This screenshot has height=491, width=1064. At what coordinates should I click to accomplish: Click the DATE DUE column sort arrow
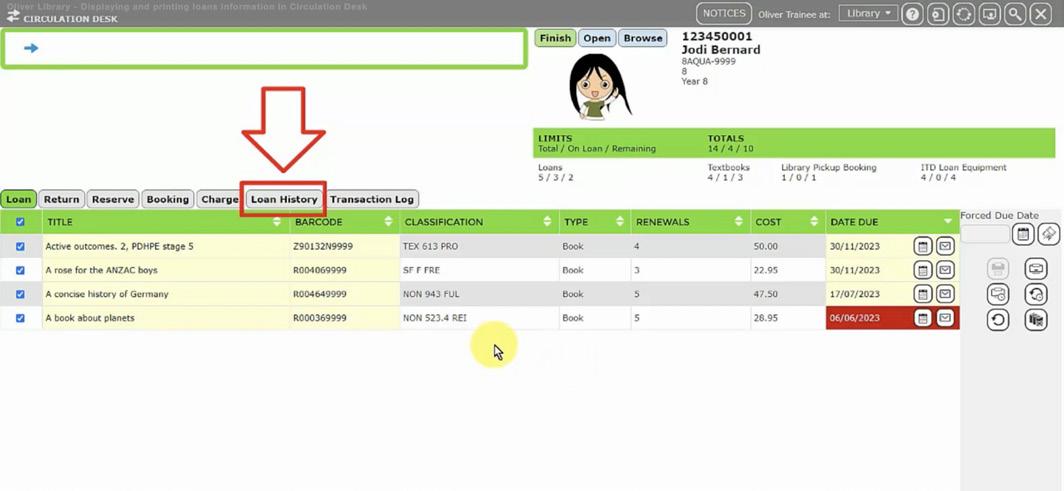(x=948, y=222)
